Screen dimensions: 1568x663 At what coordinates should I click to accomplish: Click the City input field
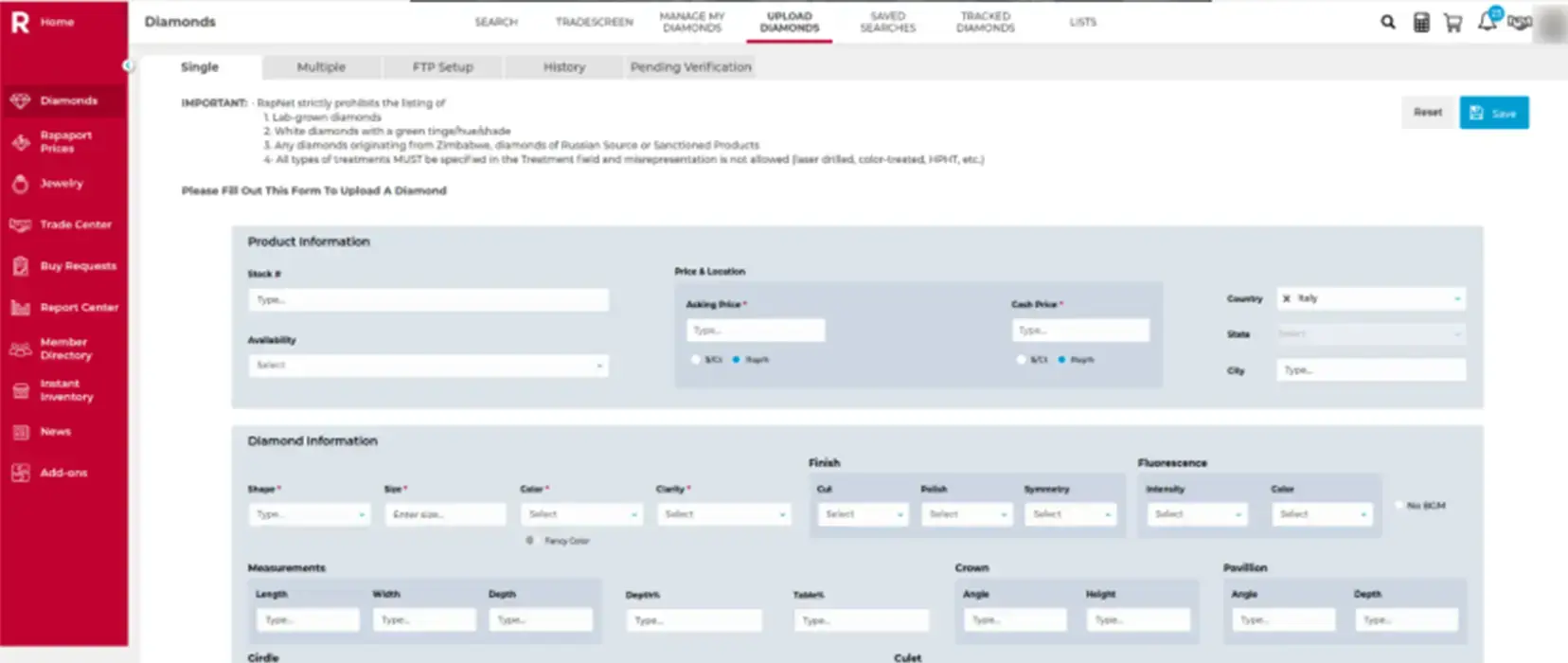point(1371,370)
